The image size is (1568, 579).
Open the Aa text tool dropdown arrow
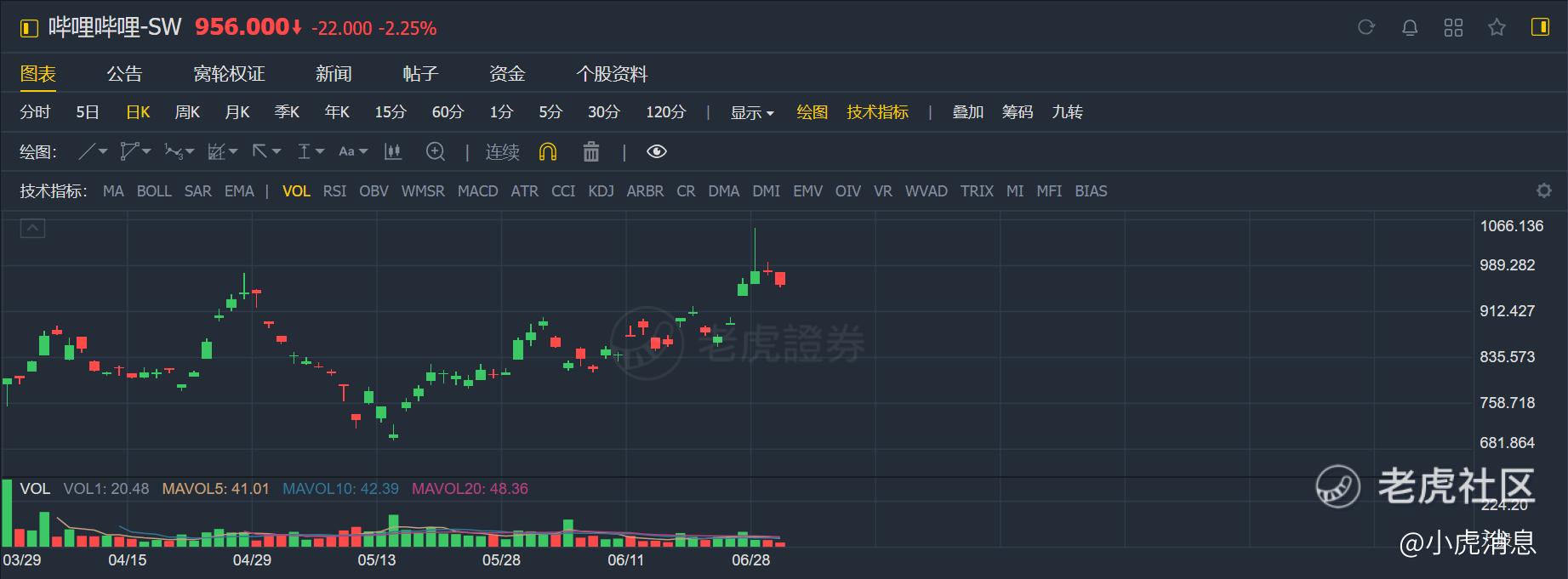click(x=363, y=152)
